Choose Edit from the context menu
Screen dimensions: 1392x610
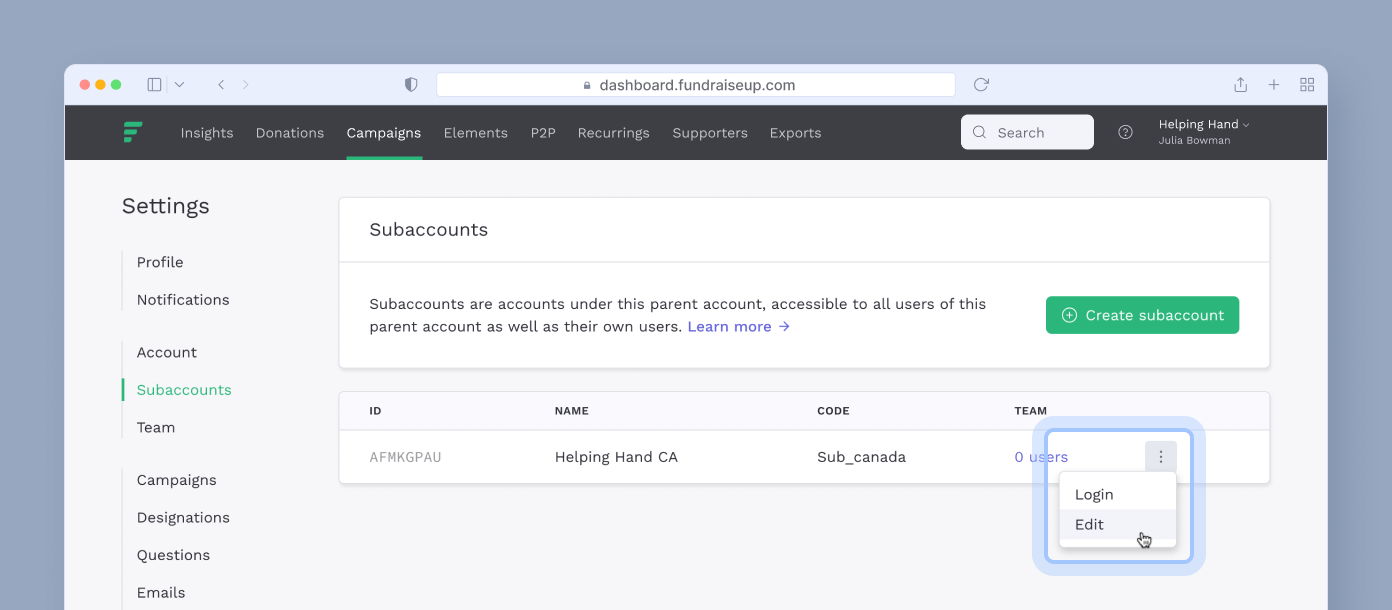click(1118, 525)
